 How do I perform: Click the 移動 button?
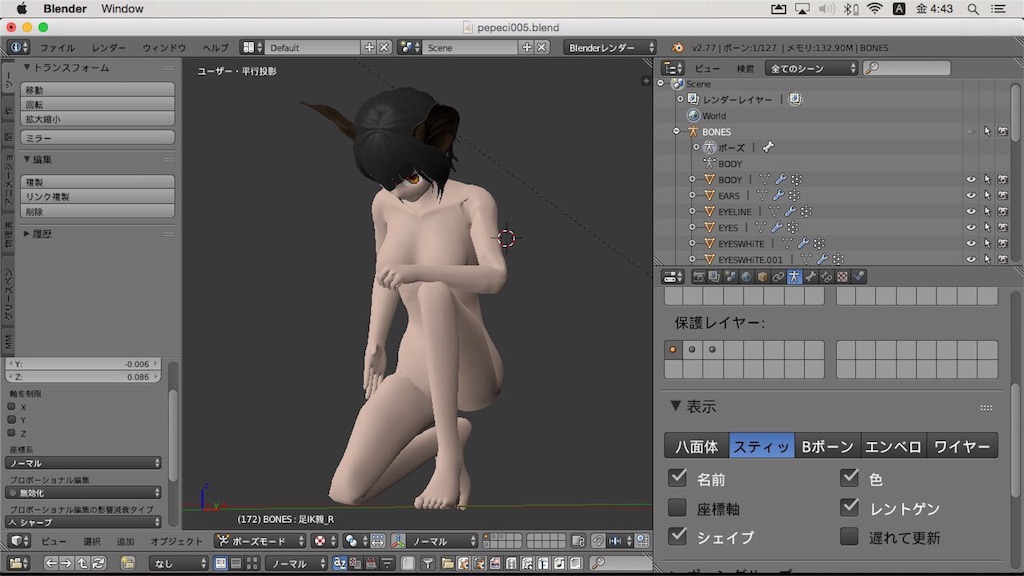point(97,89)
